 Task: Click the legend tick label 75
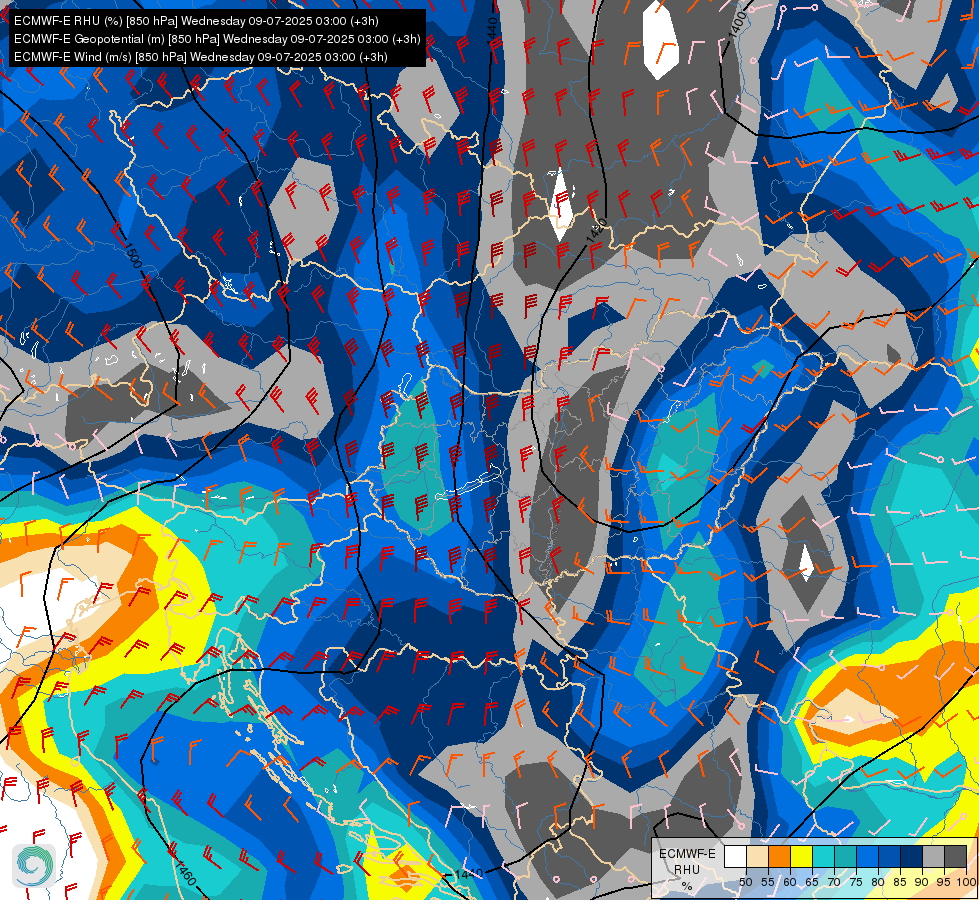(x=856, y=882)
